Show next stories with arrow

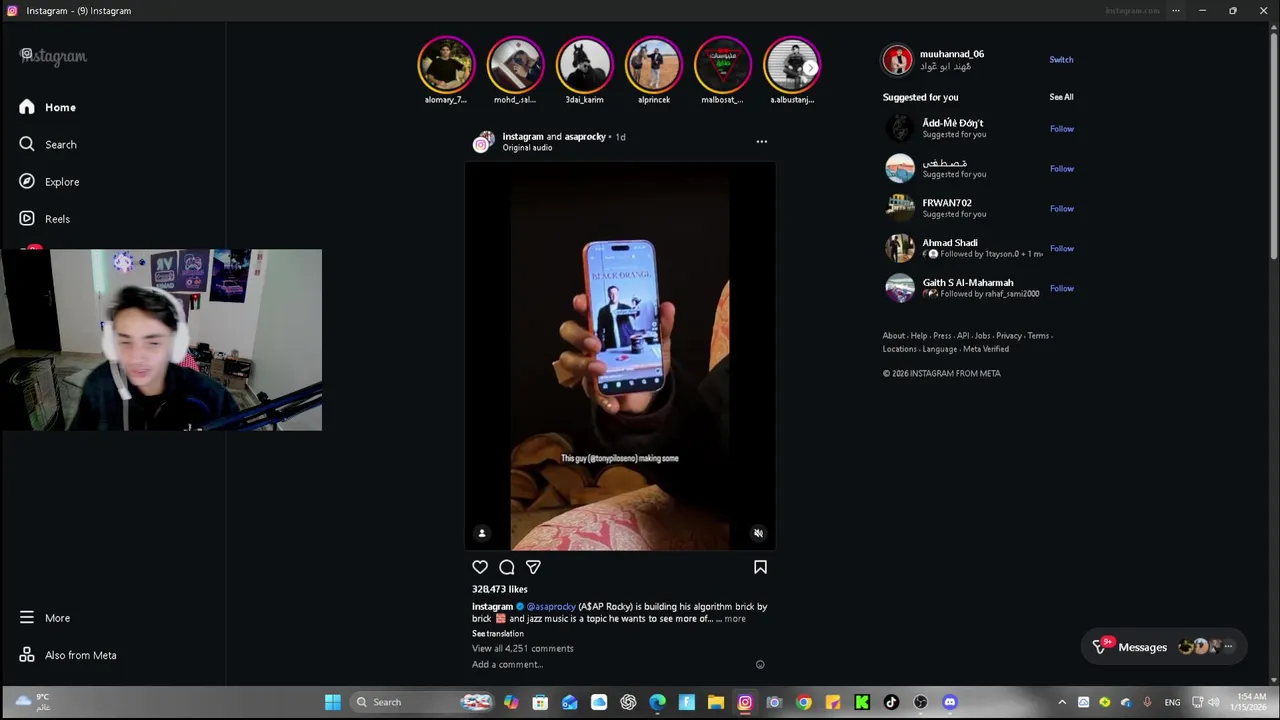pos(810,68)
